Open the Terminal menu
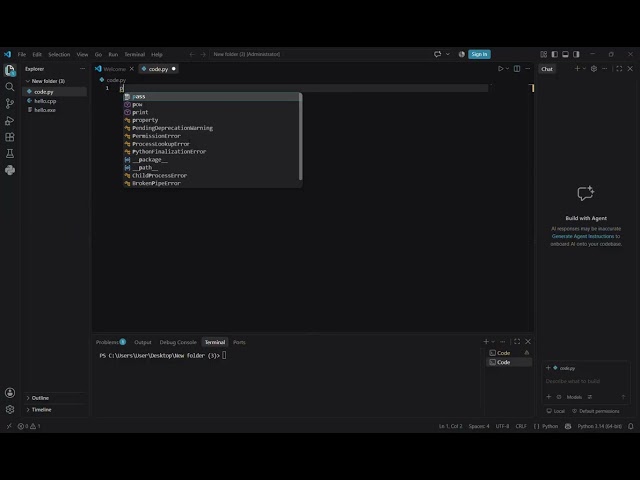640x480 pixels. point(135,54)
